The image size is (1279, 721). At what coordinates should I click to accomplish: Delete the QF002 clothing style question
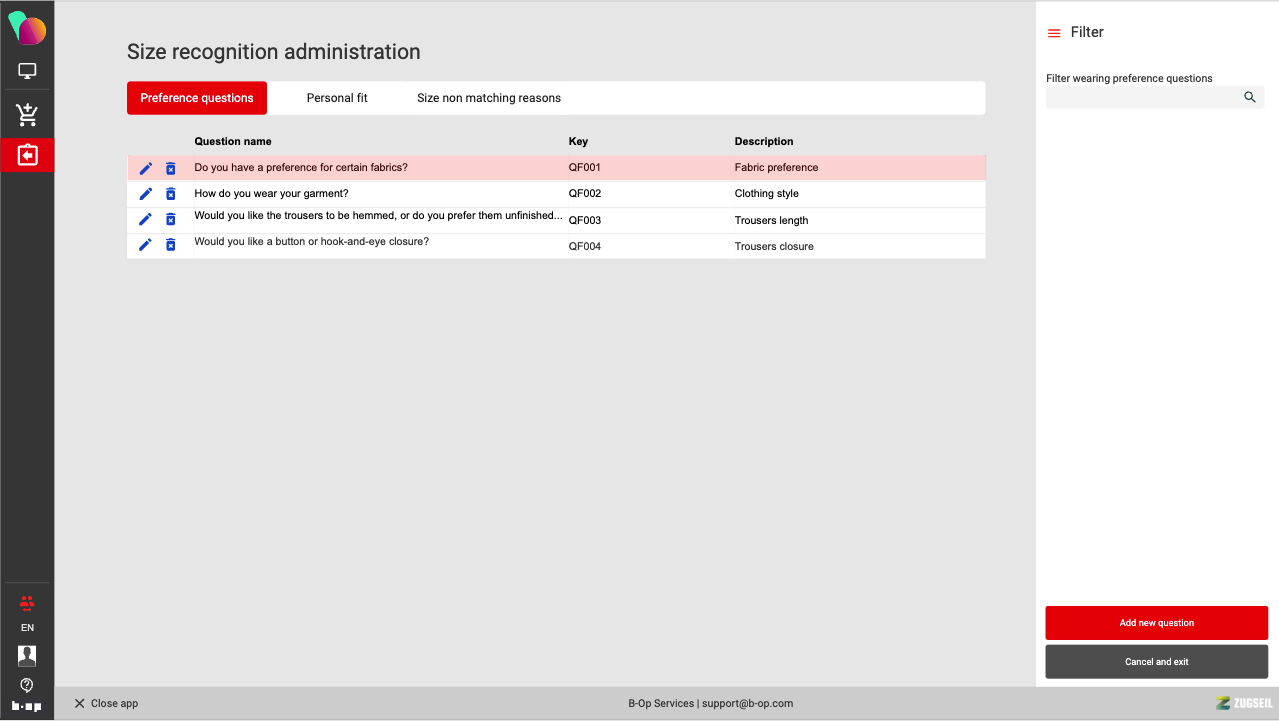click(x=171, y=194)
